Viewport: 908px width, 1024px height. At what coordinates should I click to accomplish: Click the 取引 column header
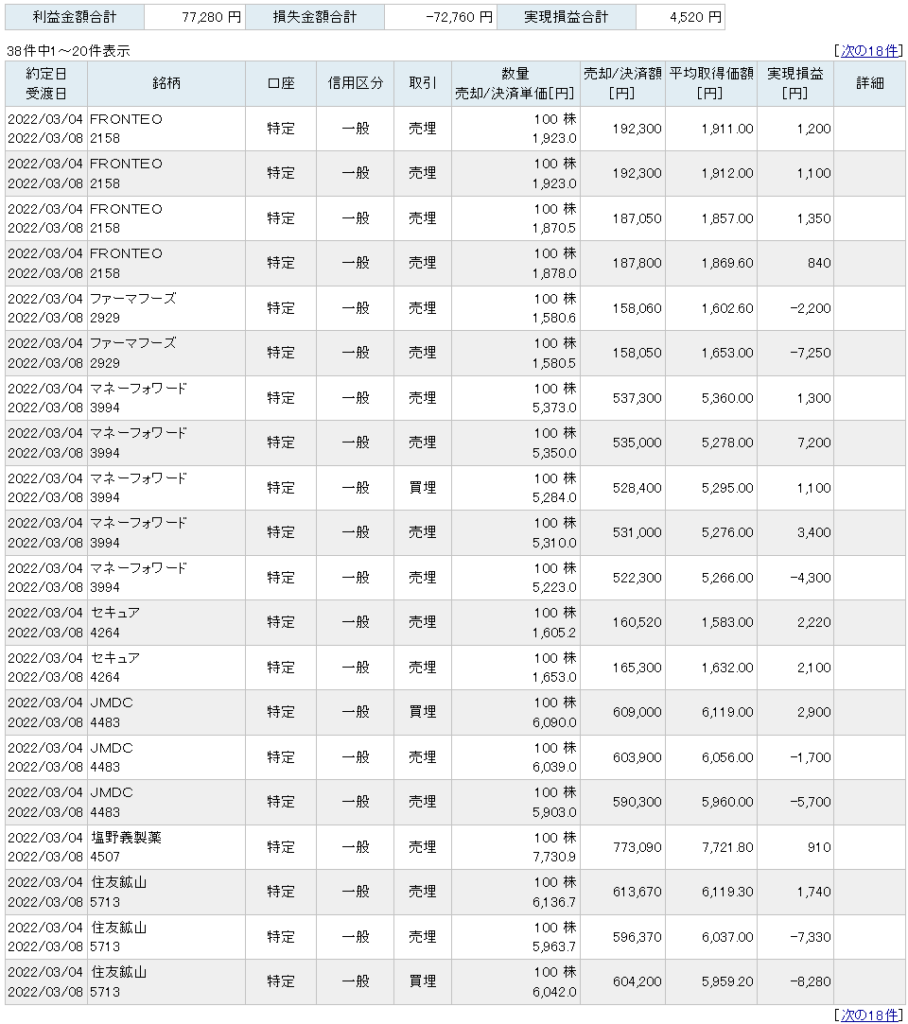point(423,84)
